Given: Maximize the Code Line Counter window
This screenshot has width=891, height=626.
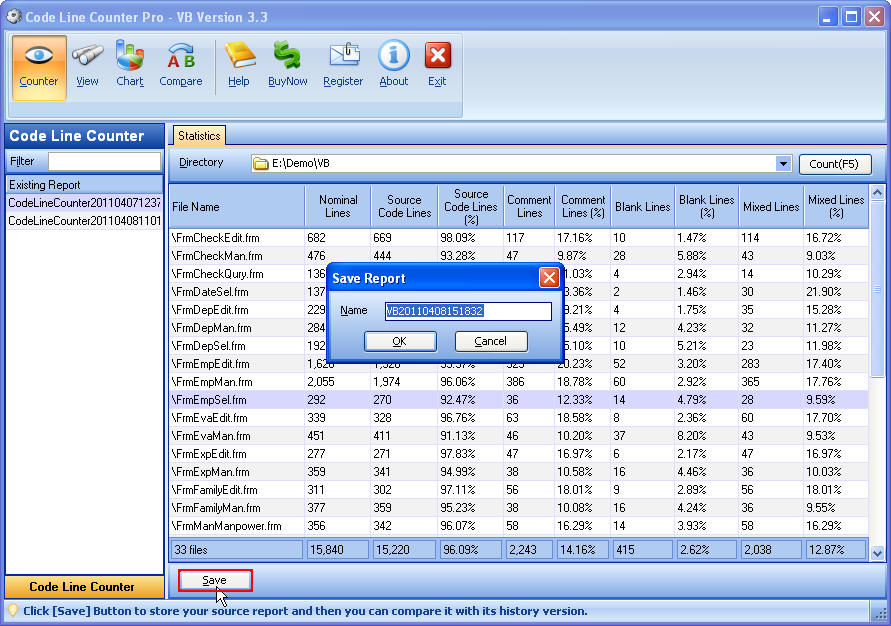Looking at the screenshot, I should [x=851, y=16].
